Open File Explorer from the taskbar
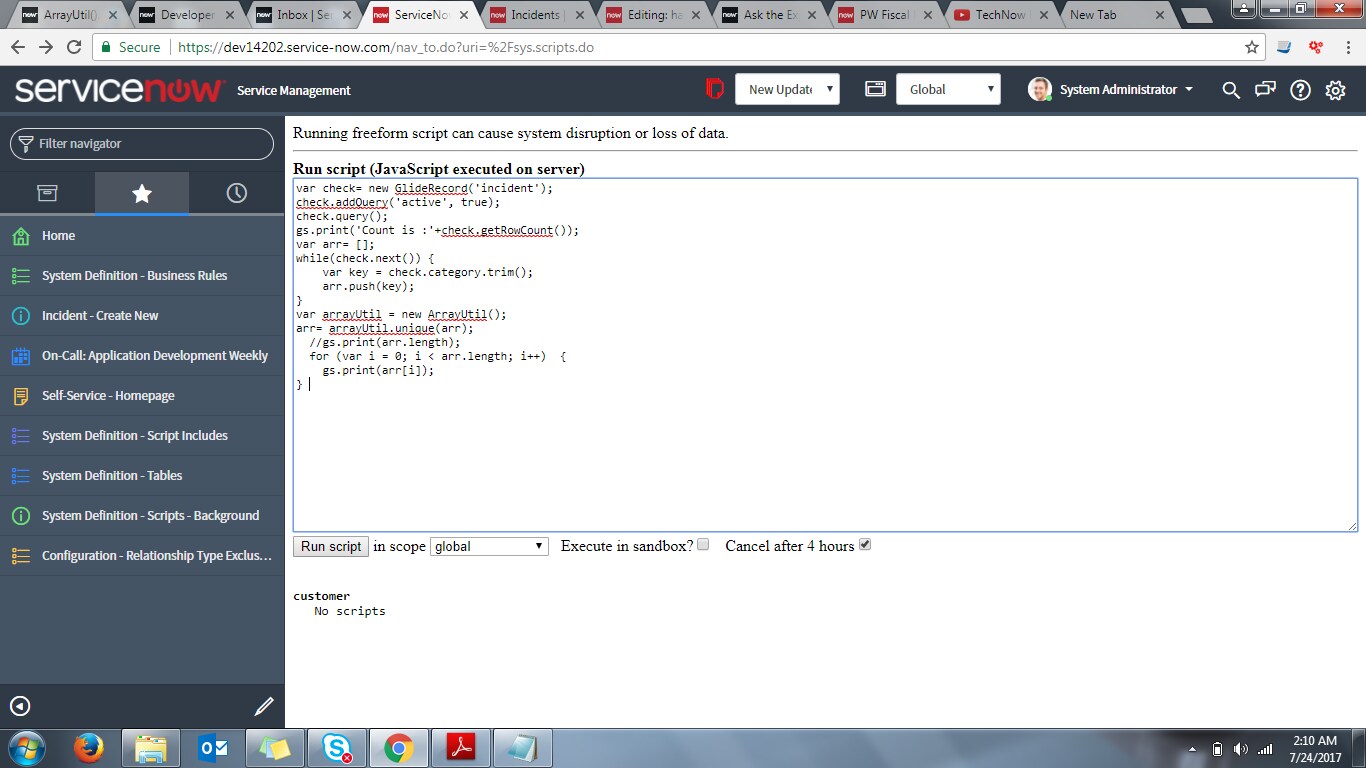The width and height of the screenshot is (1366, 768). (x=151, y=748)
